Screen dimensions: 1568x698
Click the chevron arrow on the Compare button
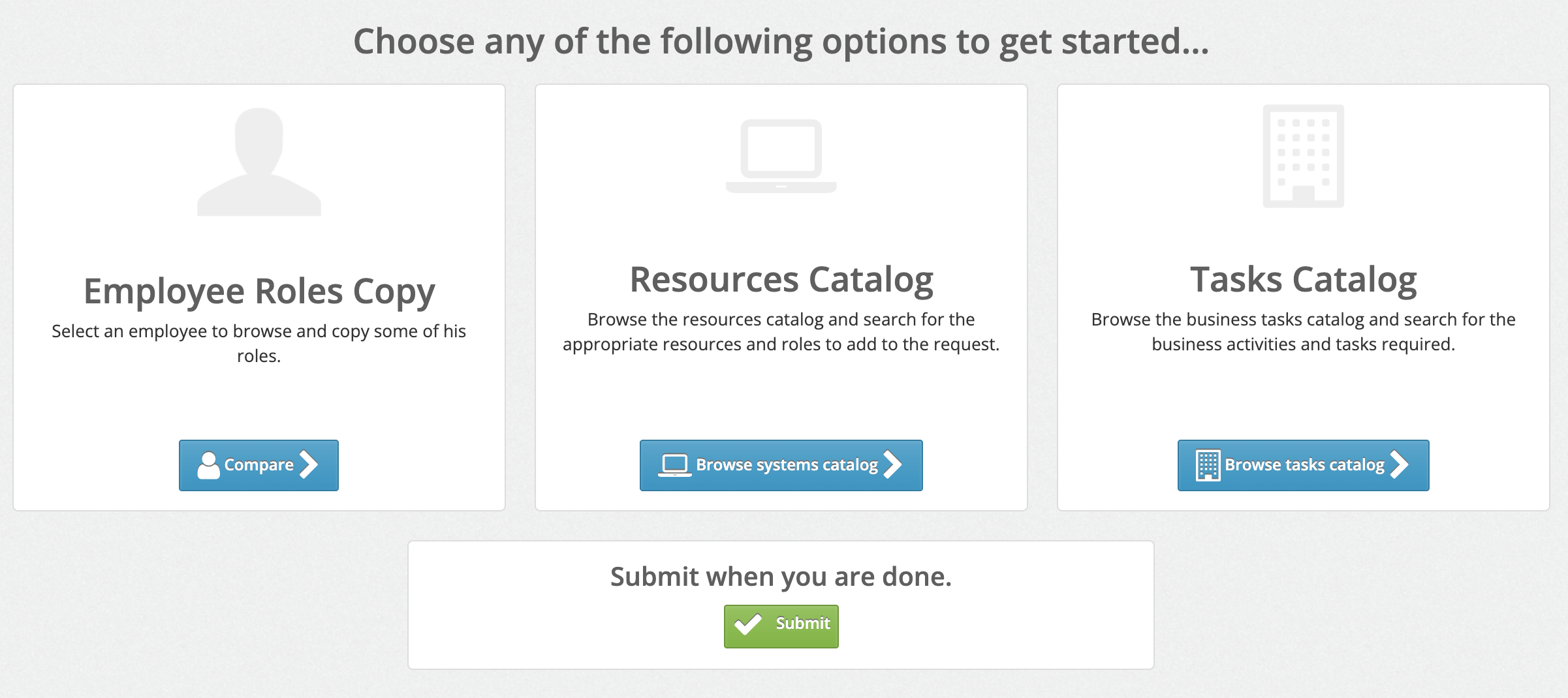pos(309,464)
